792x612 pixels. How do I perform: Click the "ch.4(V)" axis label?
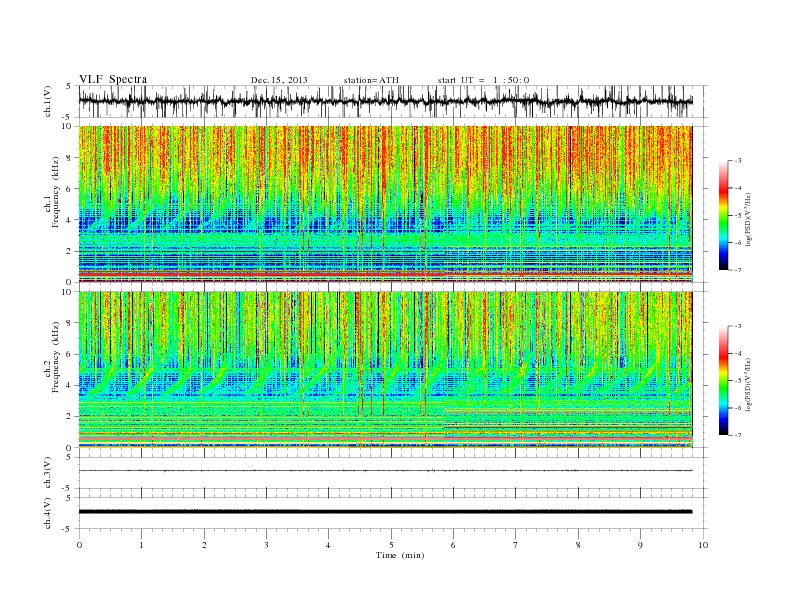coord(48,513)
